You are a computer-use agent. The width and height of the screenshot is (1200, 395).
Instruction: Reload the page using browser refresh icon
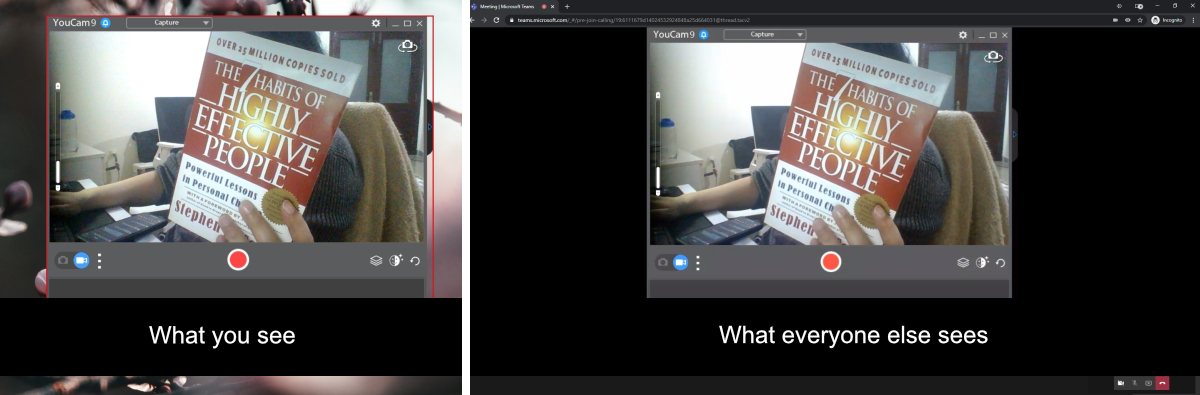click(x=496, y=19)
